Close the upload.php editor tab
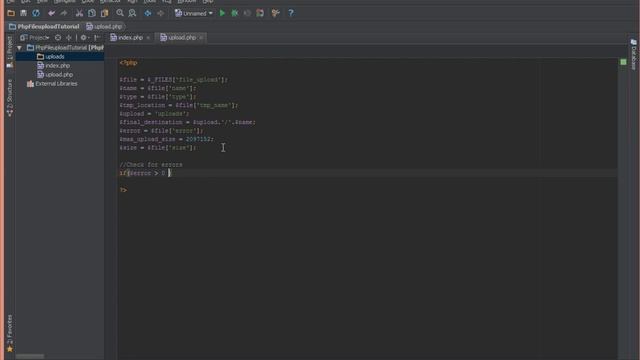 (x=201, y=38)
